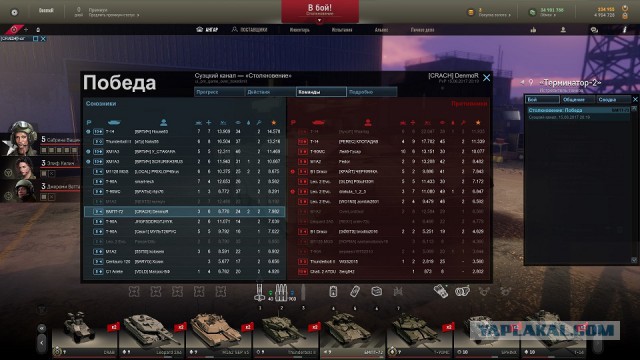This screenshot has width=640, height=360.
Task: Sort enemies by red tank icon column
Action: point(318,122)
